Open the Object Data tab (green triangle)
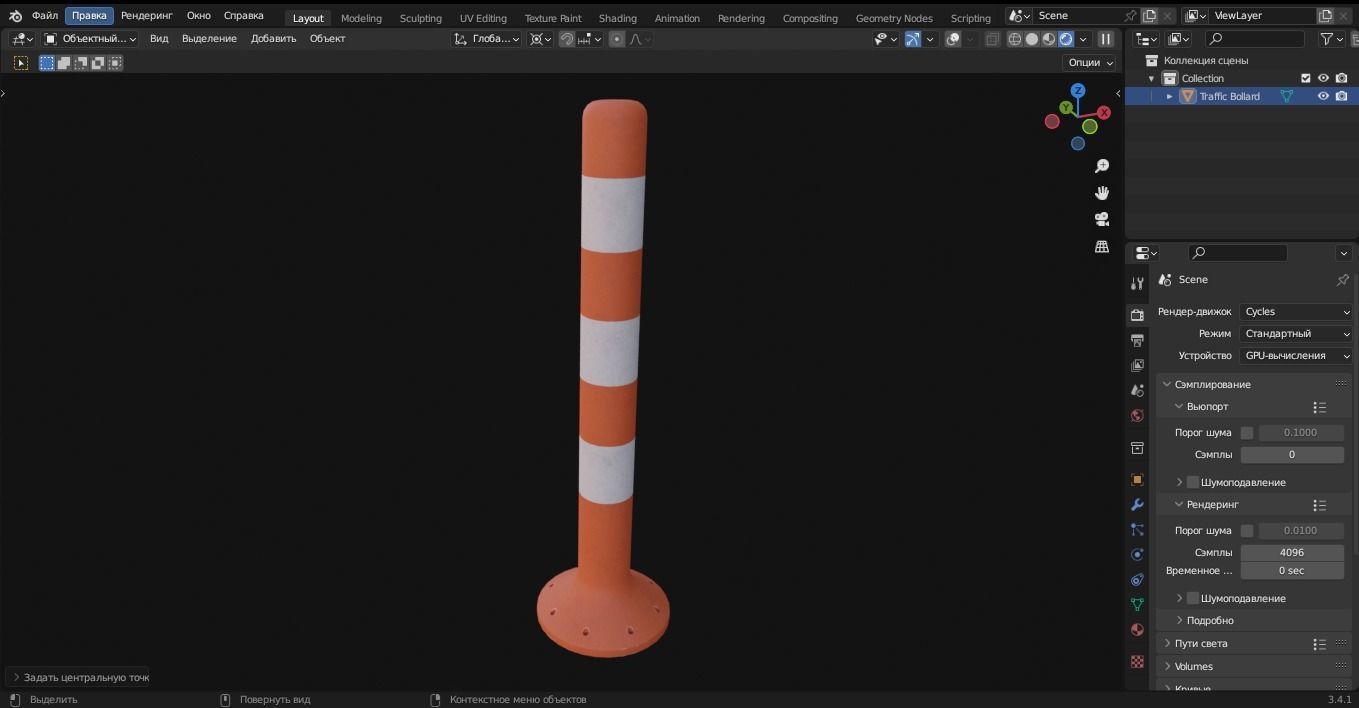This screenshot has width=1359, height=708. click(1137, 605)
